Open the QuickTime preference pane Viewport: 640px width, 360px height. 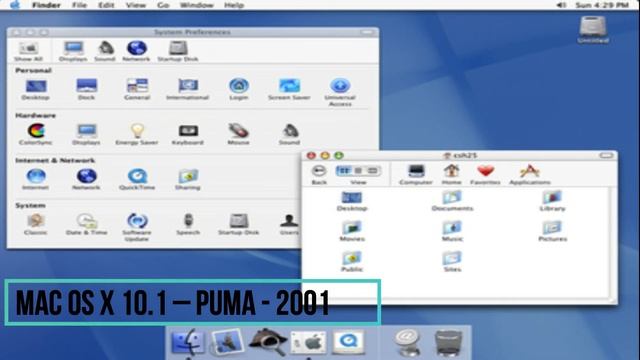click(x=137, y=179)
